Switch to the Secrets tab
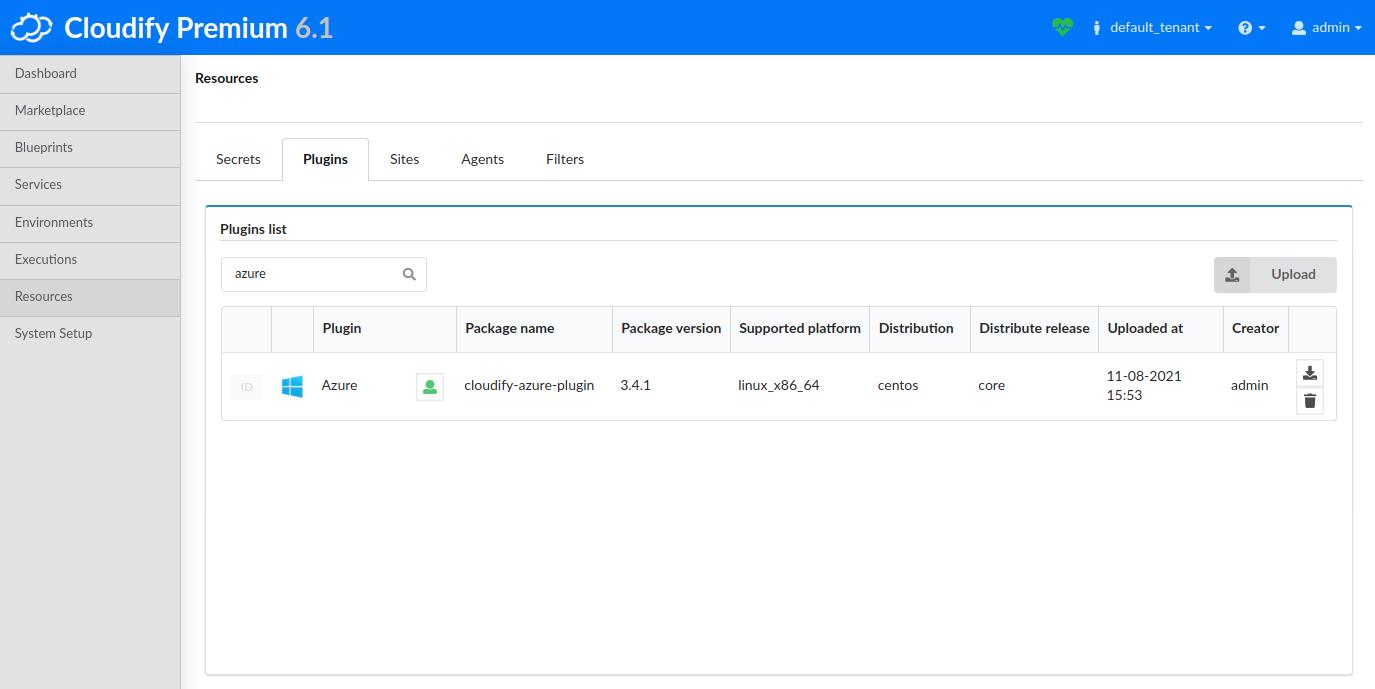 click(x=238, y=158)
